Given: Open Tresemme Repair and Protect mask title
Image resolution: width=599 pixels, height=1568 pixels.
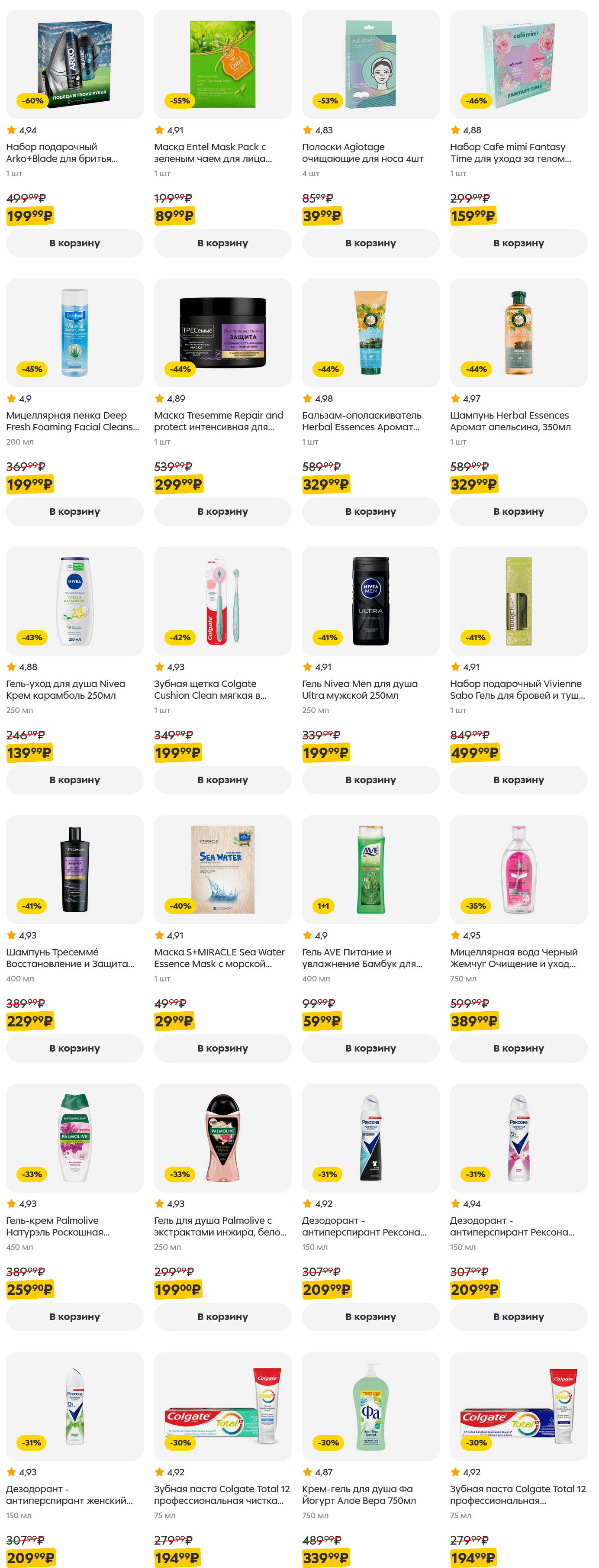Looking at the screenshot, I should click(x=219, y=421).
